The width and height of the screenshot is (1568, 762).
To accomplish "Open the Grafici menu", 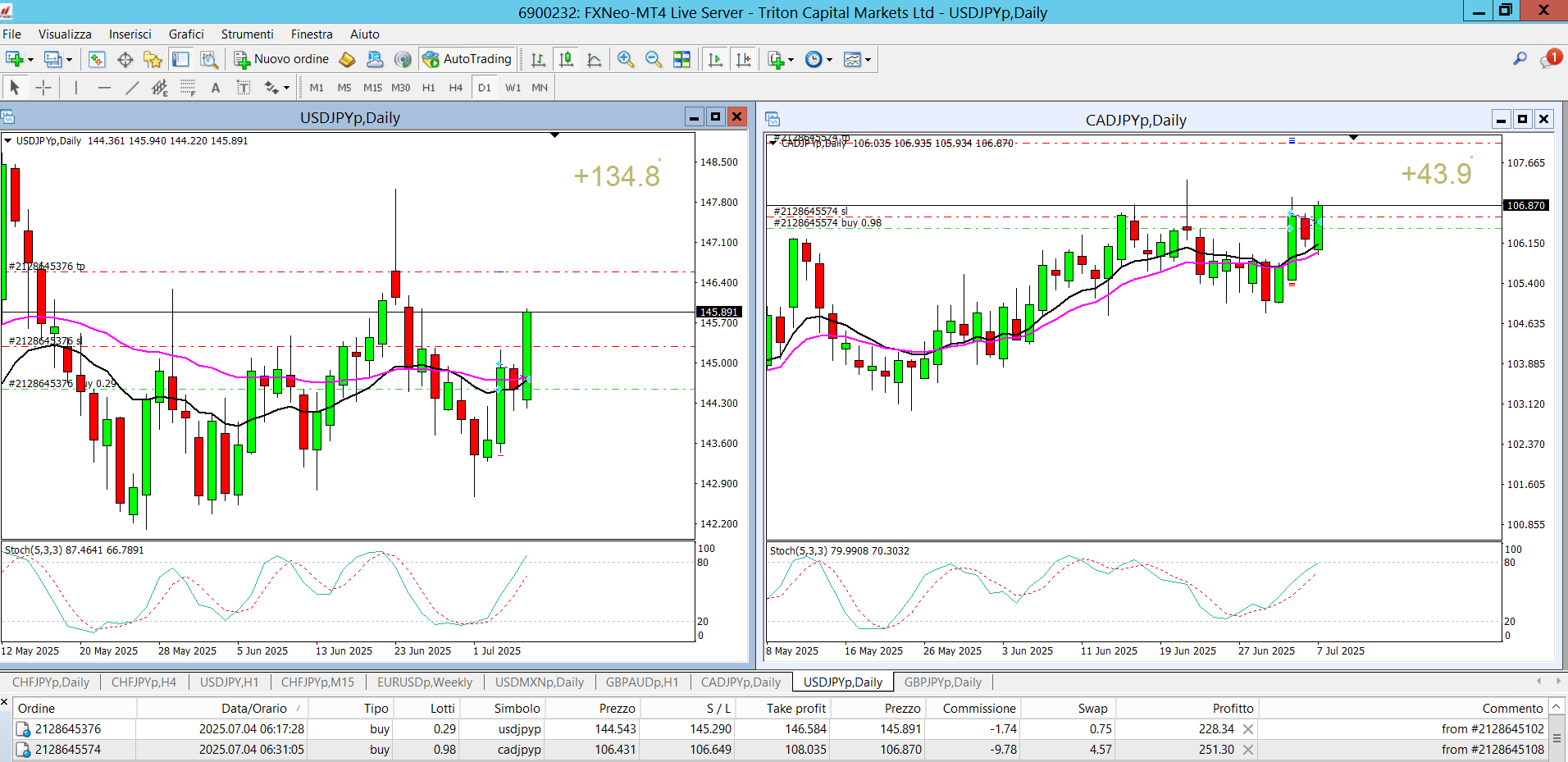I will (186, 34).
